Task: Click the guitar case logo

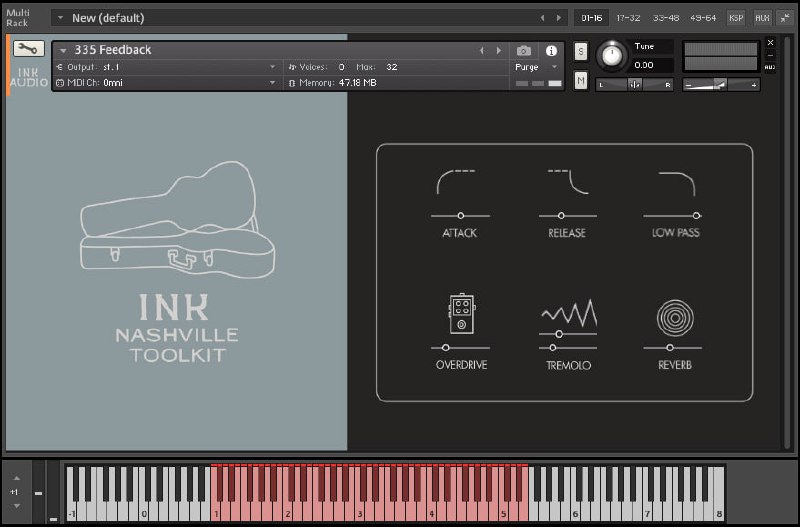Action: click(x=176, y=217)
